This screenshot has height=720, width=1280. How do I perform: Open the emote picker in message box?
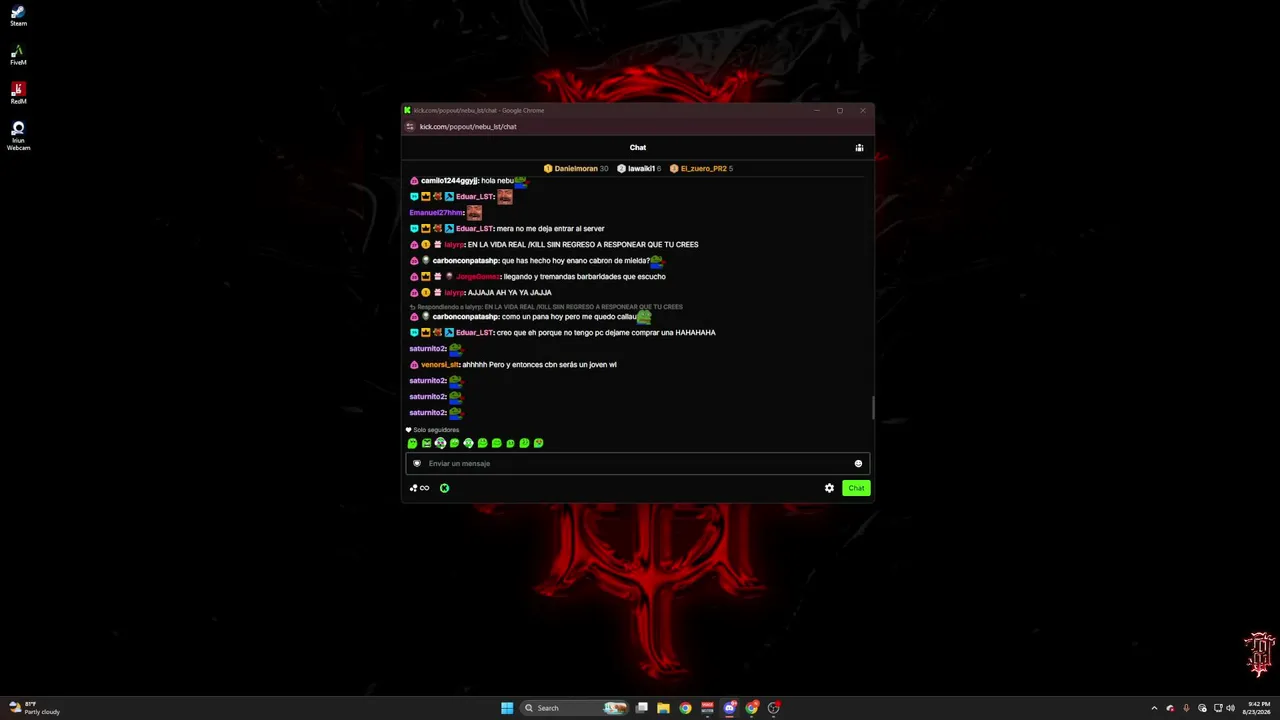[x=858, y=464]
